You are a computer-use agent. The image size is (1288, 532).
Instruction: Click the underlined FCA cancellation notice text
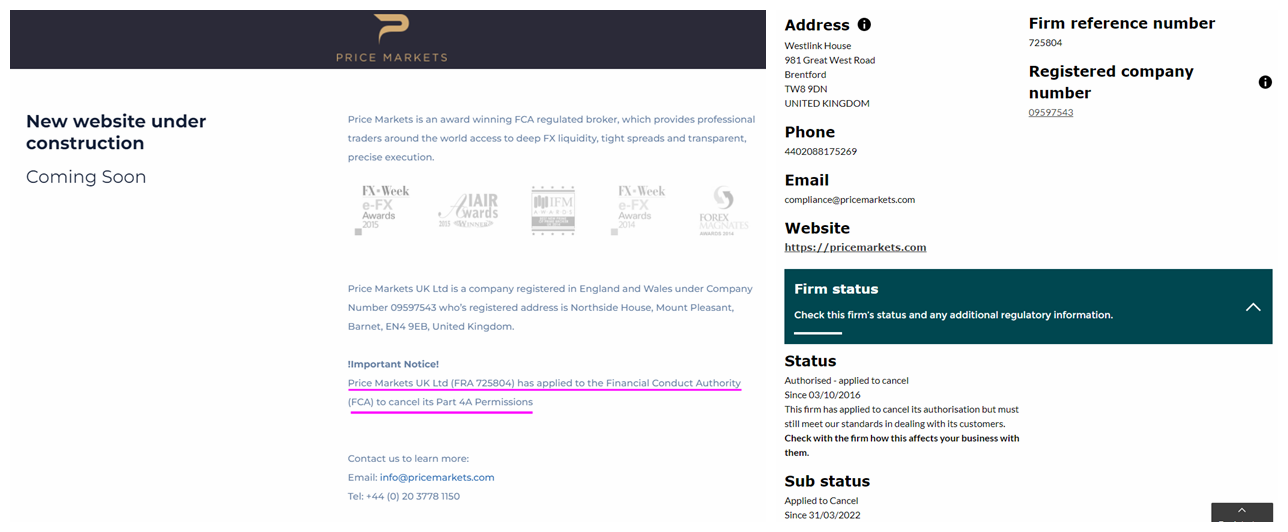544,393
